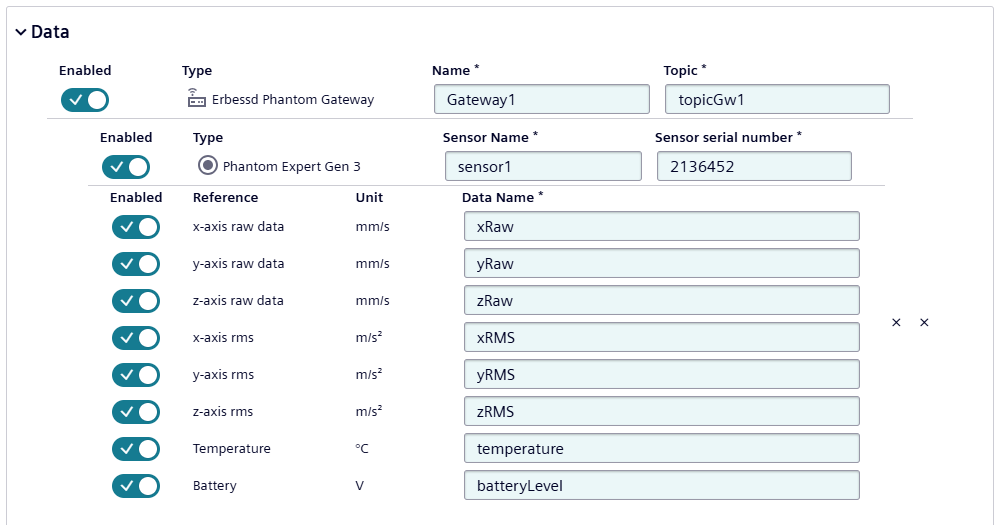The image size is (1002, 525).
Task: Click the Sensor serial number field
Action: click(754, 166)
